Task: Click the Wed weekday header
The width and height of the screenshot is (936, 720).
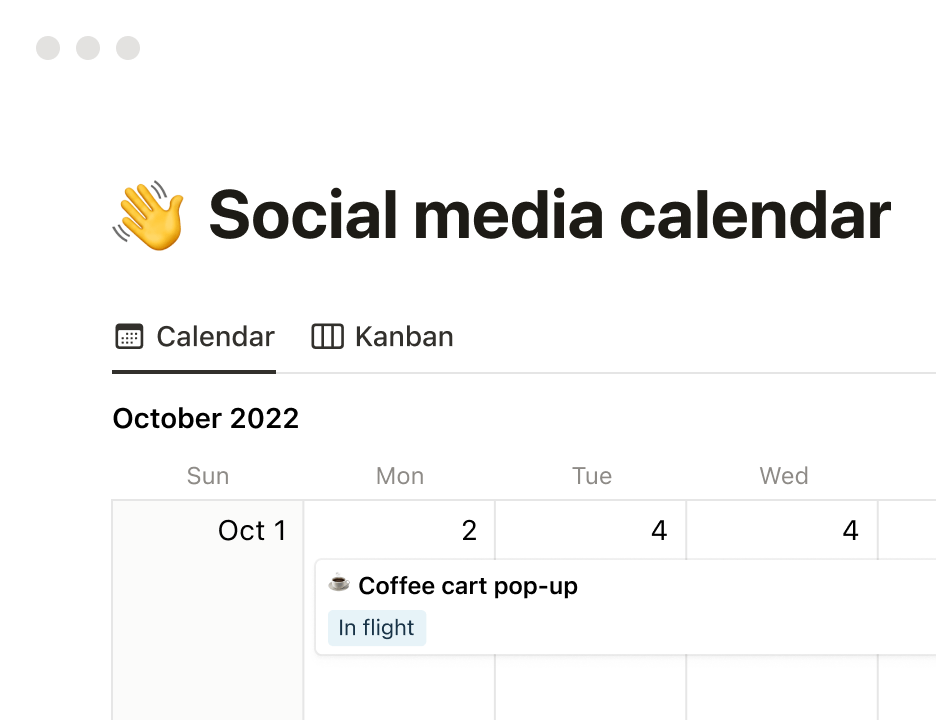Action: (784, 476)
